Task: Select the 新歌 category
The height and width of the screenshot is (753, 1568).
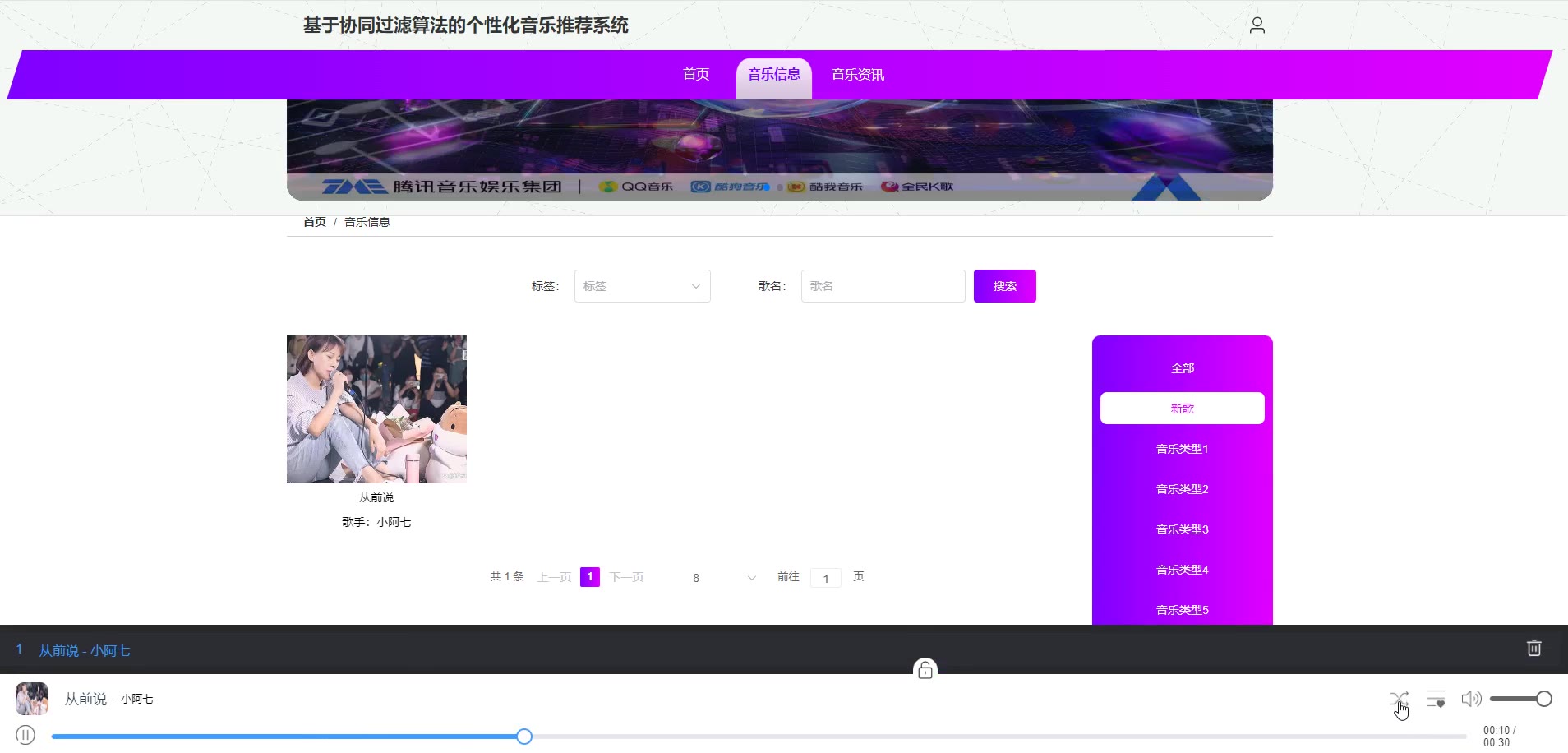Action: [1183, 409]
